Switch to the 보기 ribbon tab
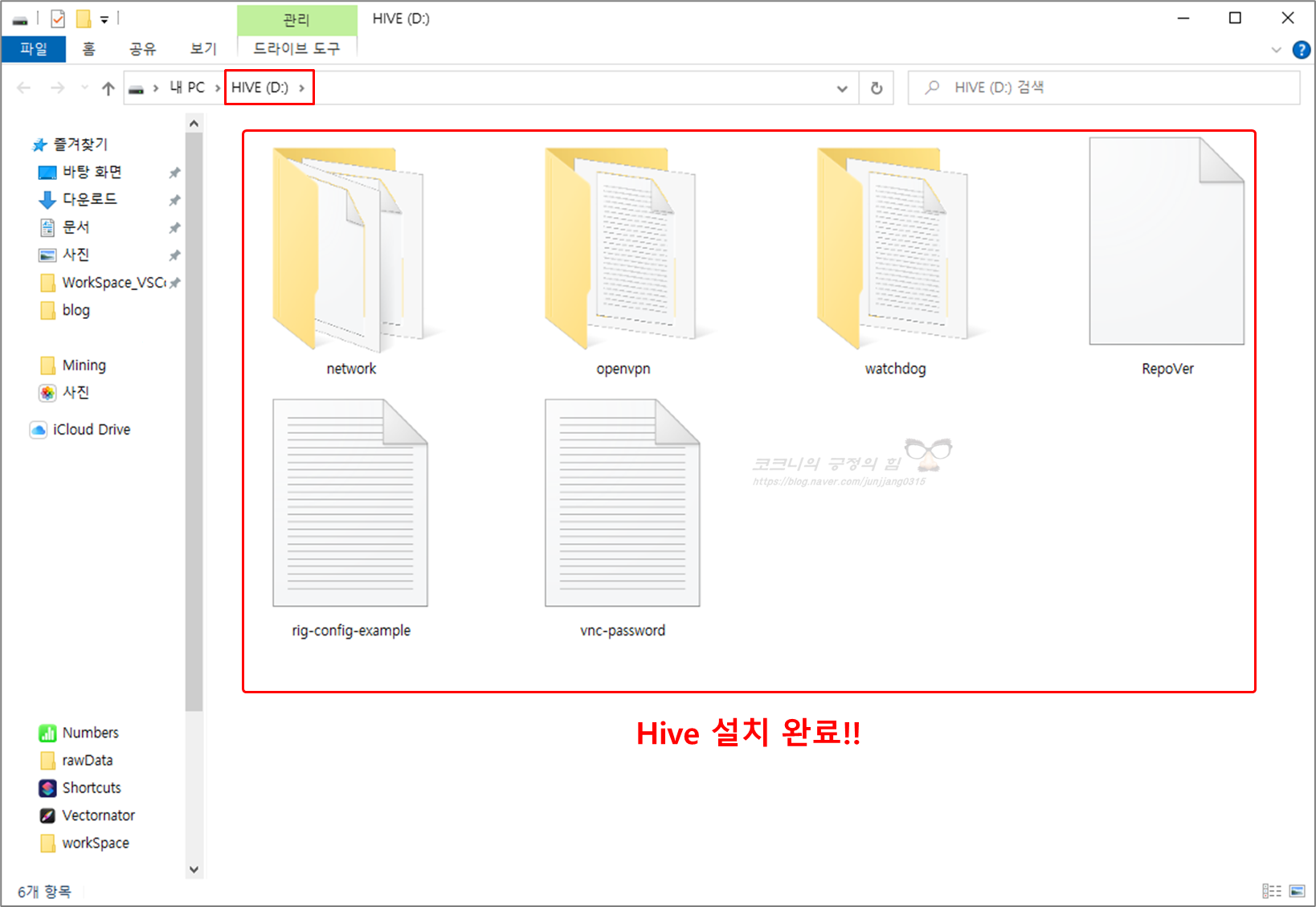This screenshot has height=907, width=1316. pyautogui.click(x=203, y=48)
